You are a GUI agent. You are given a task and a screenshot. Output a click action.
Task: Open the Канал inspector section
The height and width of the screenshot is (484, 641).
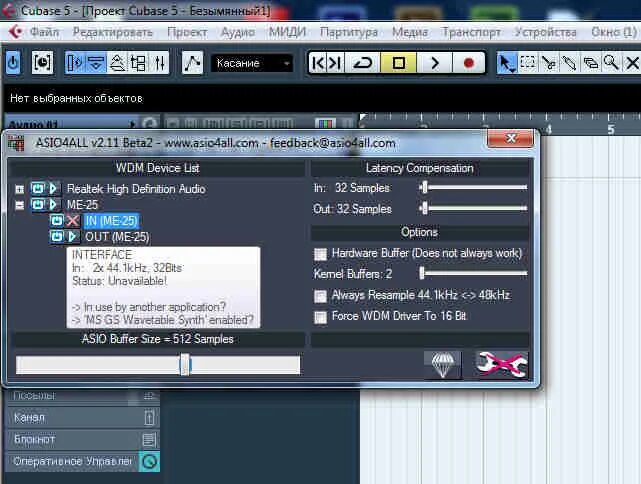(x=83, y=418)
